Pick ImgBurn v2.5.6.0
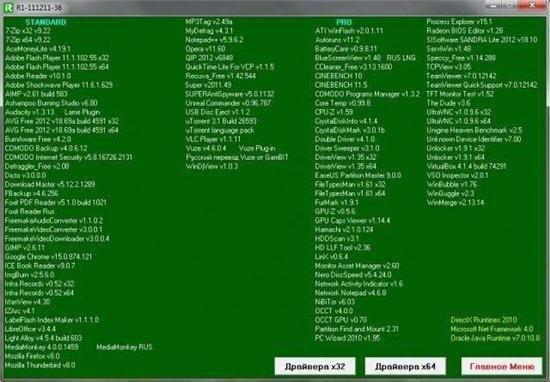 pos(29,275)
